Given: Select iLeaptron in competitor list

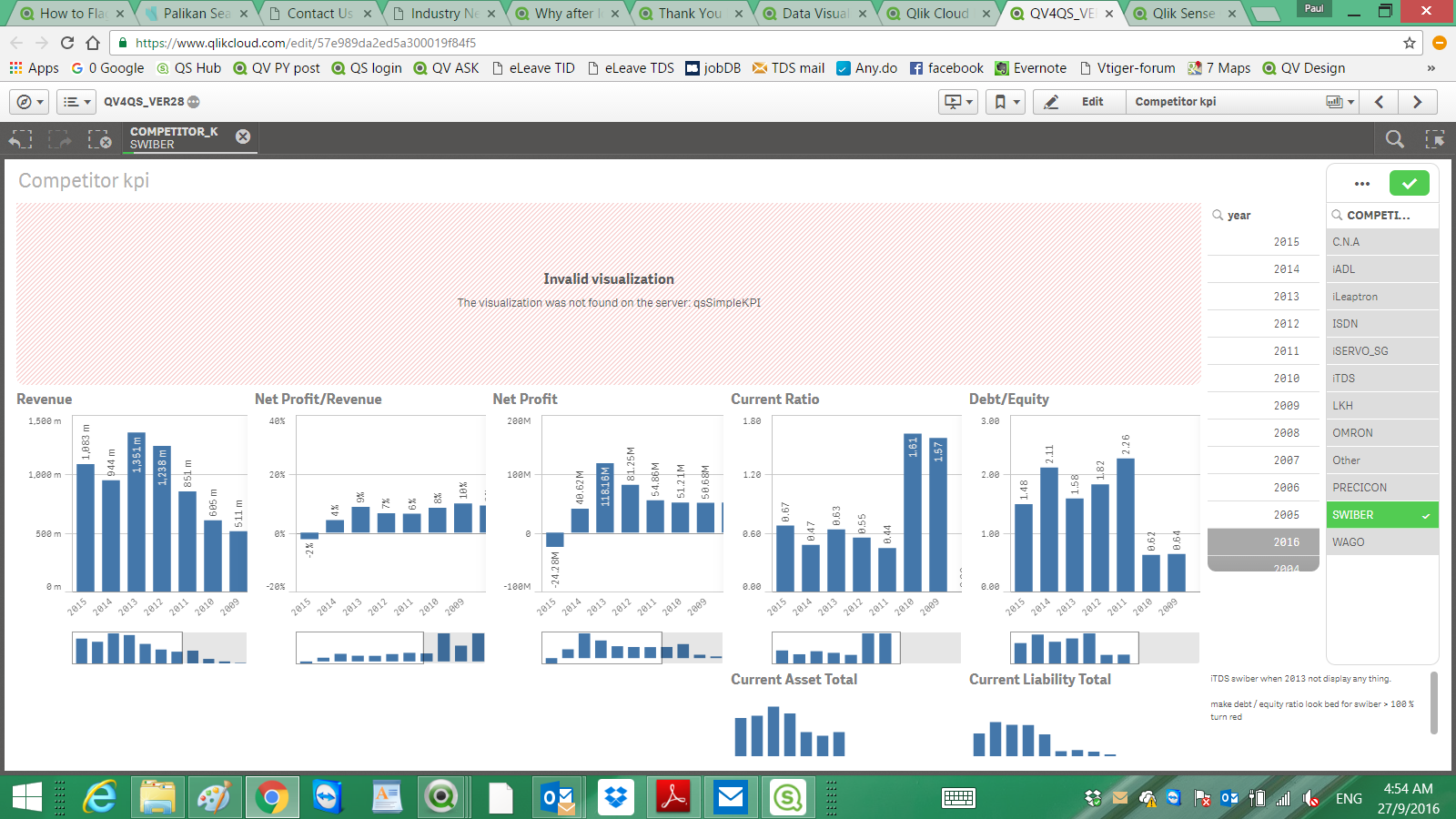Looking at the screenshot, I should click(1382, 297).
